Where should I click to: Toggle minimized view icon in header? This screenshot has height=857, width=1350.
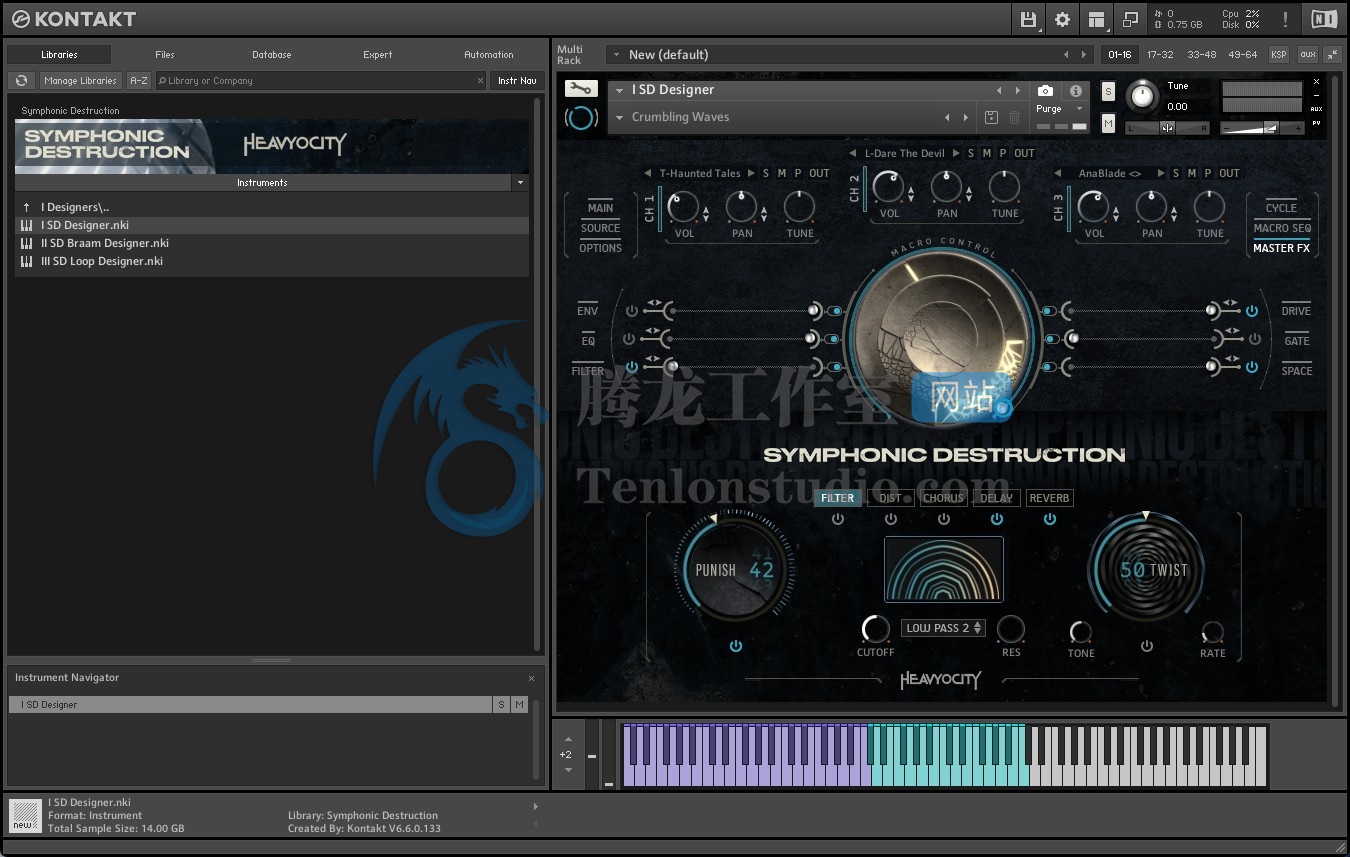[x=1131, y=19]
